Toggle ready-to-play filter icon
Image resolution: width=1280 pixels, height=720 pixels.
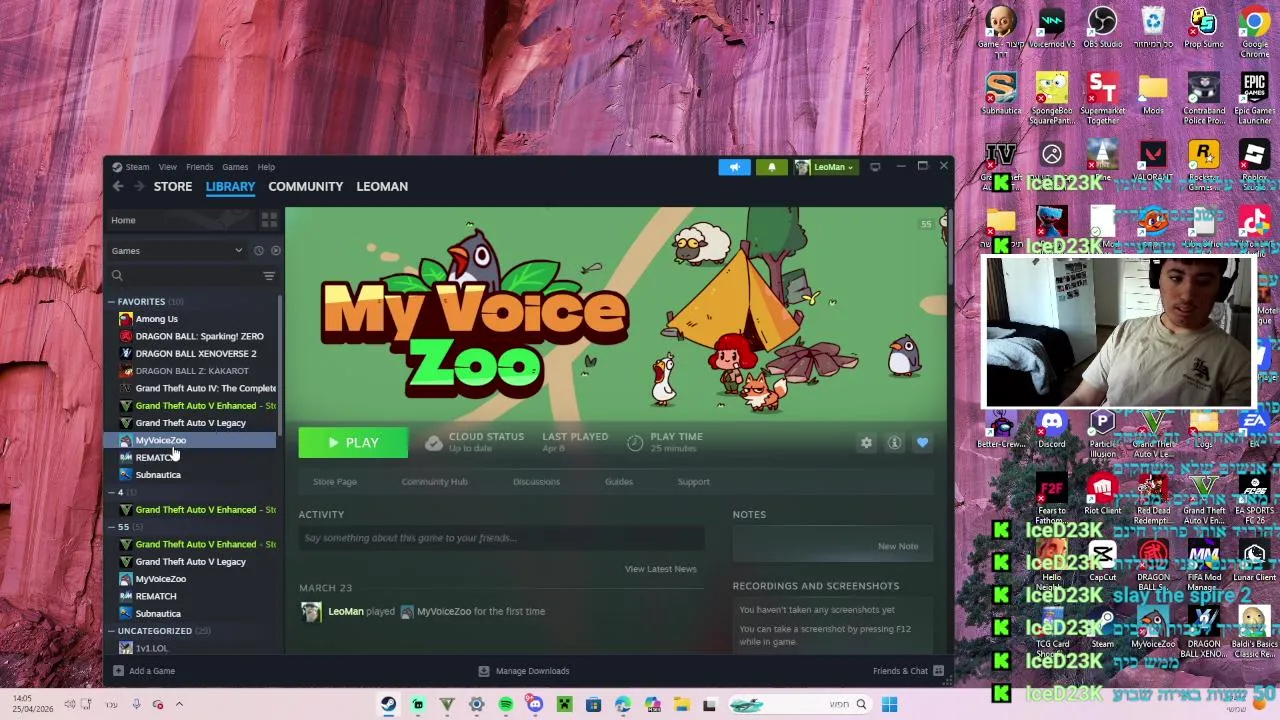tap(276, 251)
